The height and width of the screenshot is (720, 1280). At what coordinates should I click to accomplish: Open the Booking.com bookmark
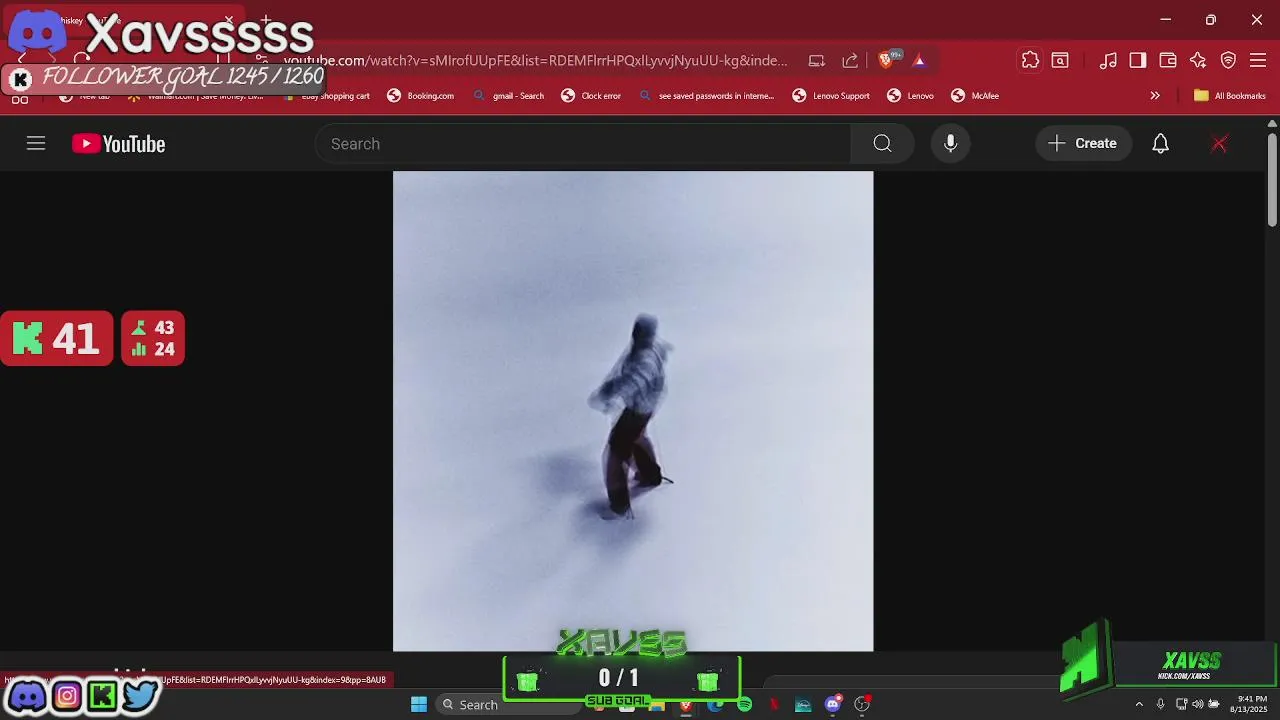pos(421,96)
